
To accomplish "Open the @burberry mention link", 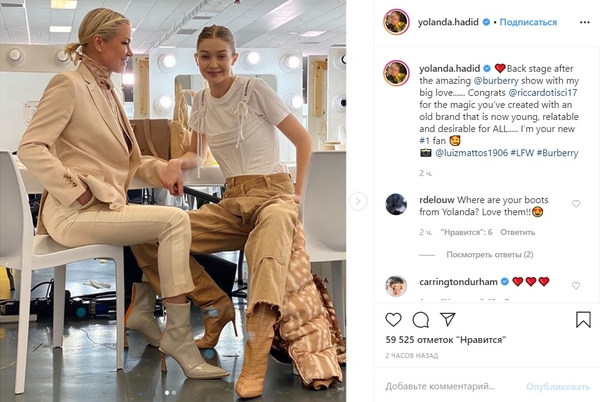I will pyautogui.click(x=496, y=81).
